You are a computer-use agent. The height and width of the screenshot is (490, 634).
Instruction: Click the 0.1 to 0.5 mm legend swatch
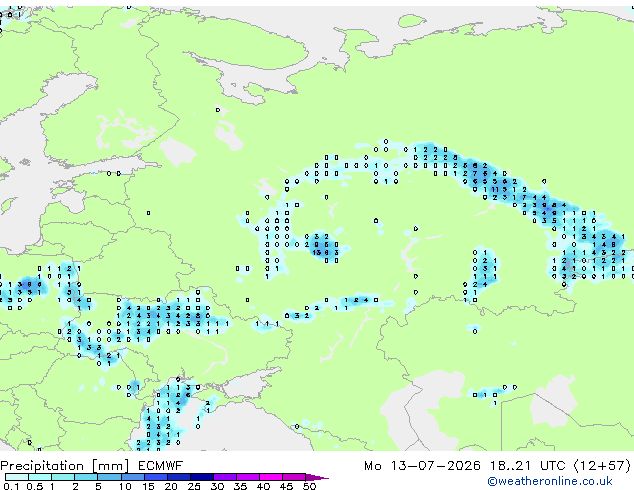click(x=17, y=477)
